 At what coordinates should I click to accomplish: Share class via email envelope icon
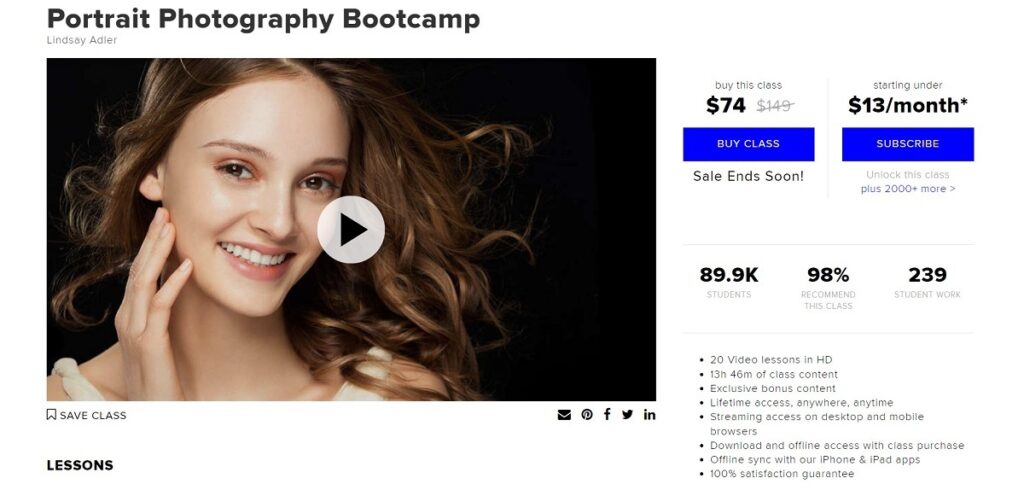tap(564, 415)
